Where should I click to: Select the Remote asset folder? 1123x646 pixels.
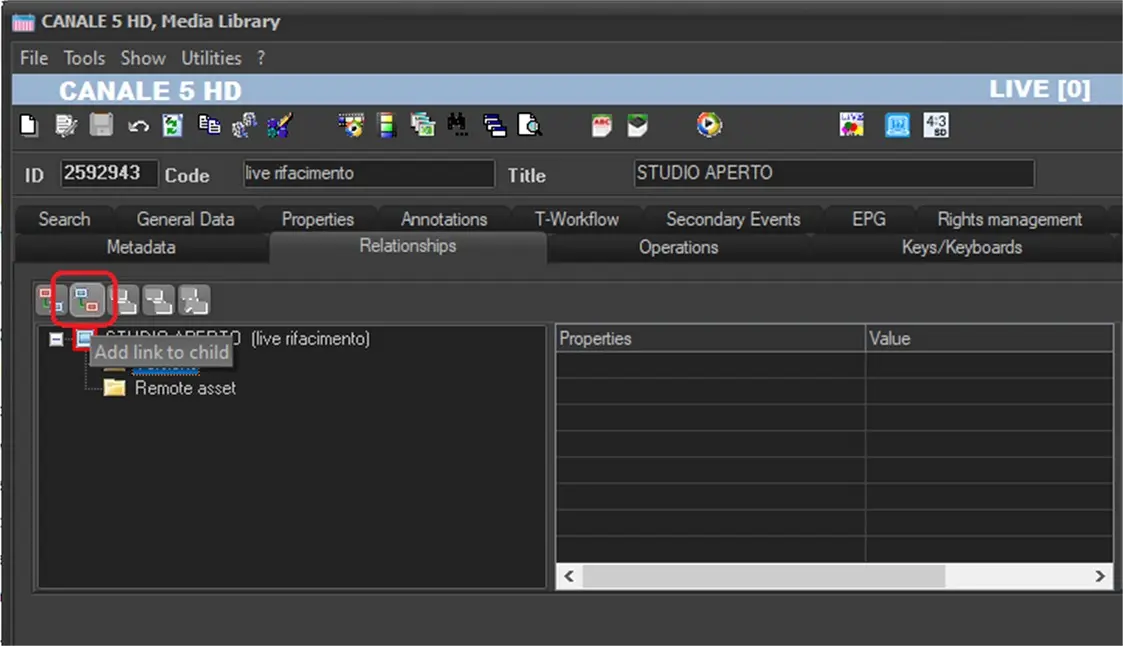(x=185, y=388)
